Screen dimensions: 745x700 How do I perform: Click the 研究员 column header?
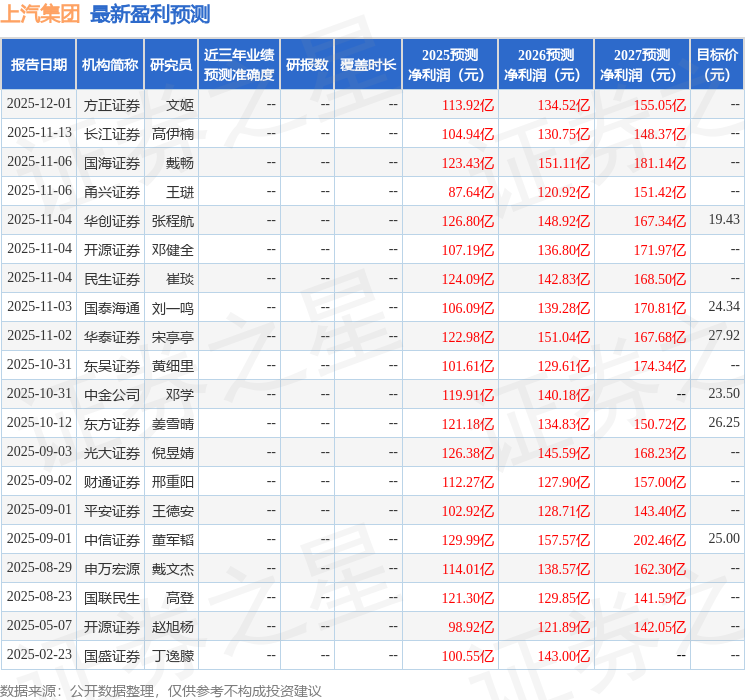click(171, 65)
